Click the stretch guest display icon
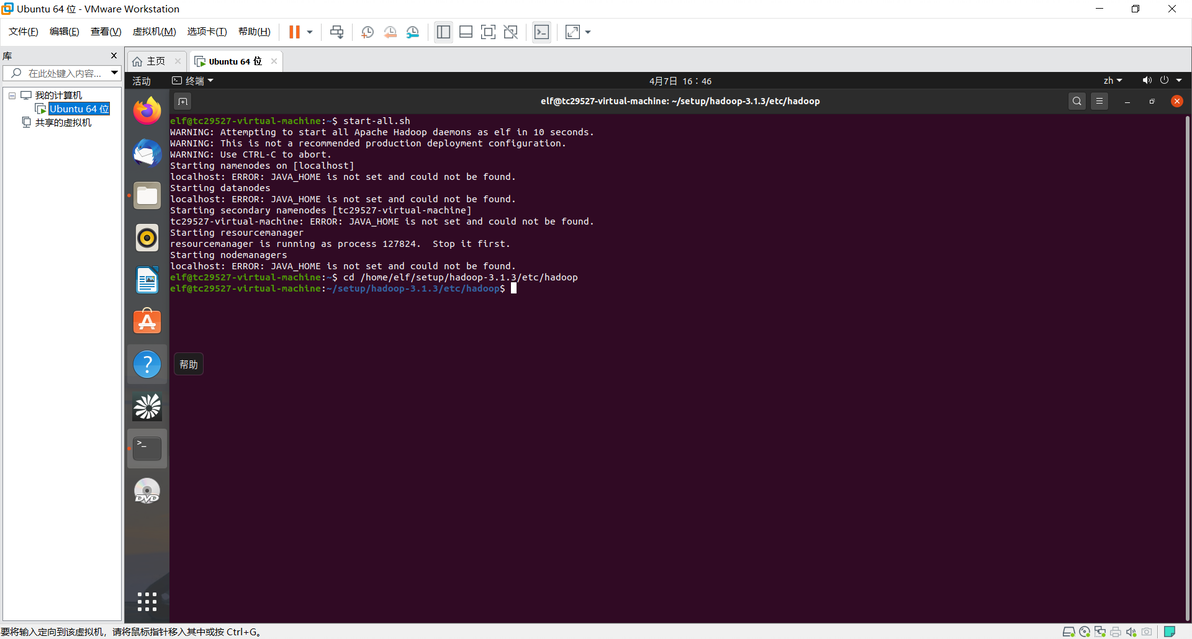Screen dimensions: 1192x639 572,32
